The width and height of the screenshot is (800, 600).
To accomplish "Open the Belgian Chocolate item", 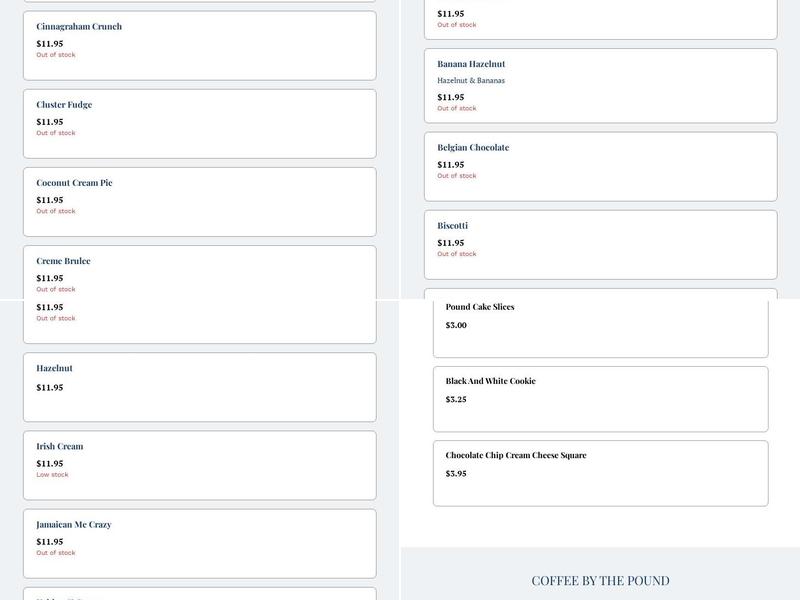I will [600, 166].
